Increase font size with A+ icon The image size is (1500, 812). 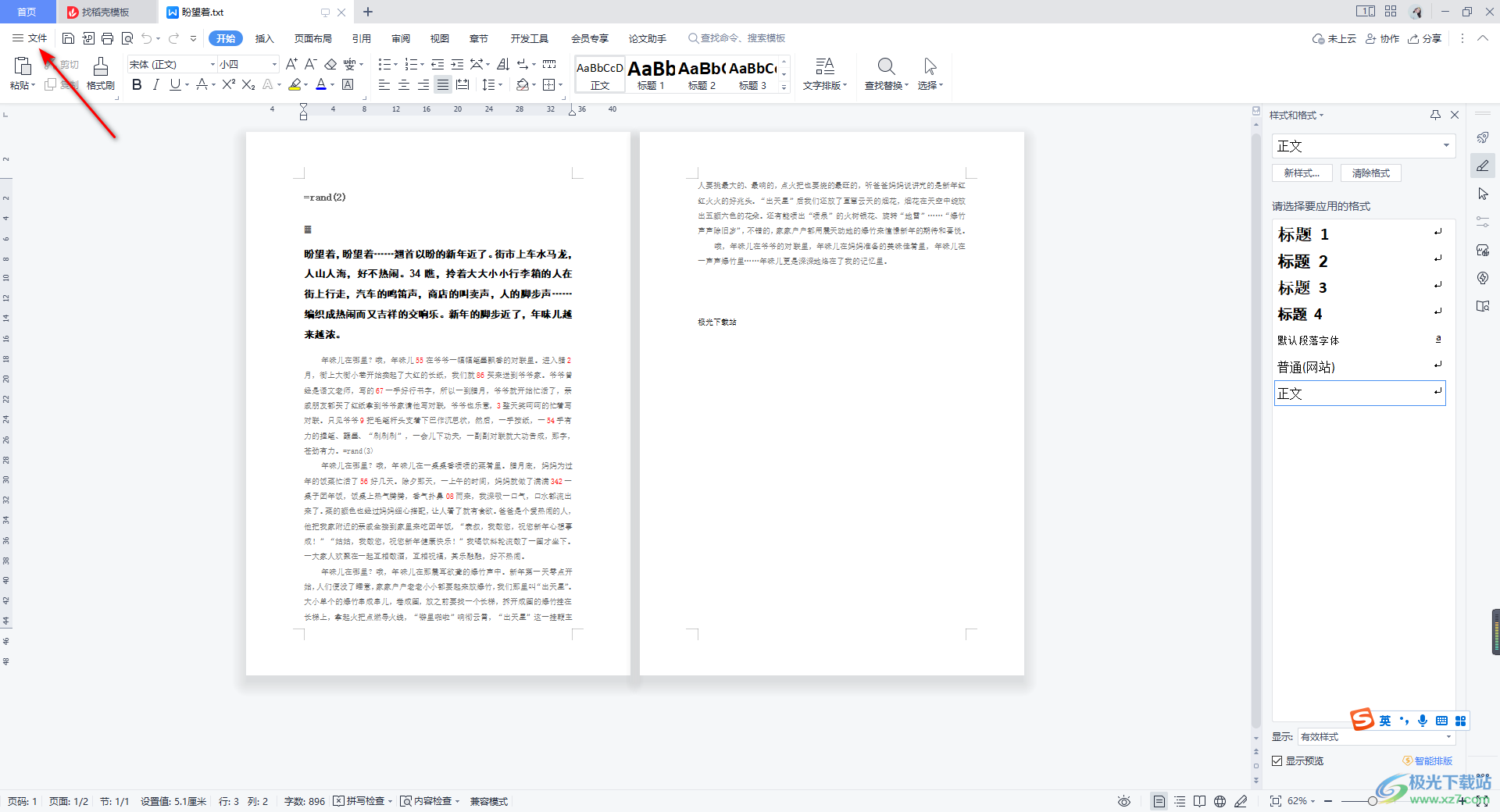click(x=291, y=64)
